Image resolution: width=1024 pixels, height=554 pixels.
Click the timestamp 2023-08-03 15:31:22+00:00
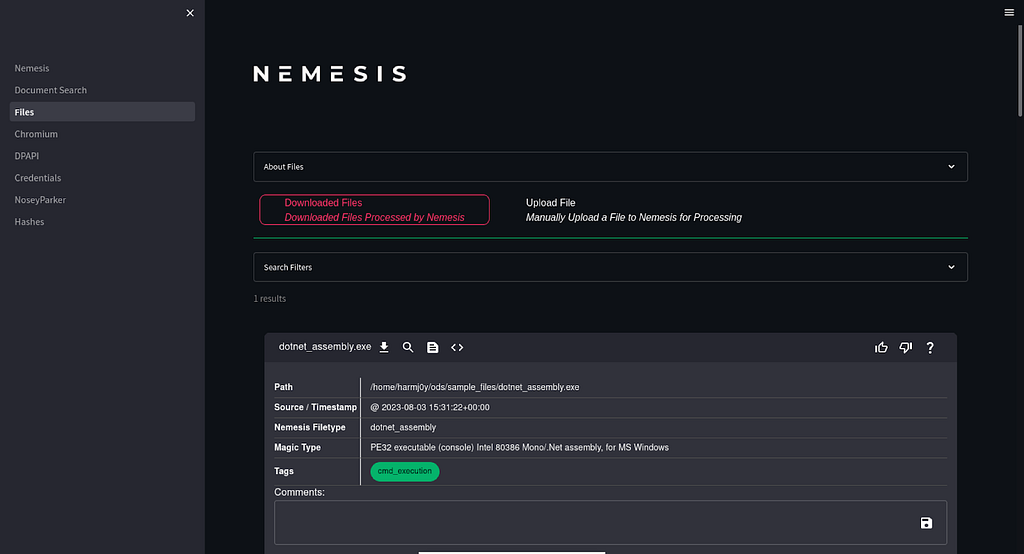[436, 407]
